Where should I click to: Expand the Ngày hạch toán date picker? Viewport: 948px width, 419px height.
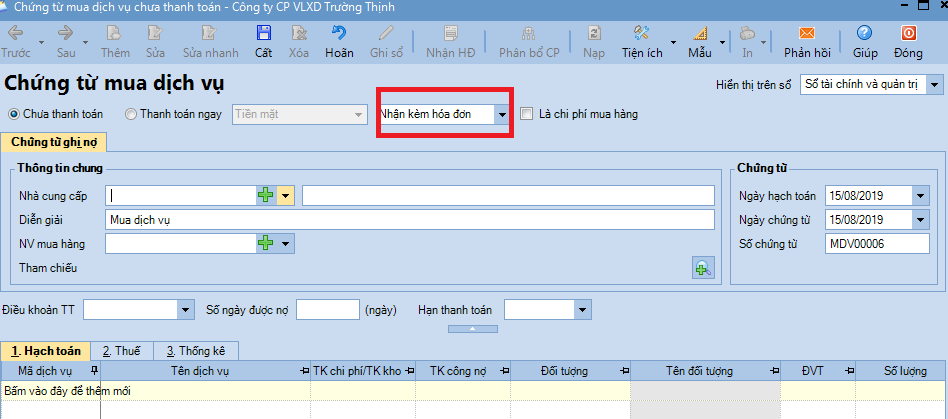pyautogui.click(x=920, y=195)
